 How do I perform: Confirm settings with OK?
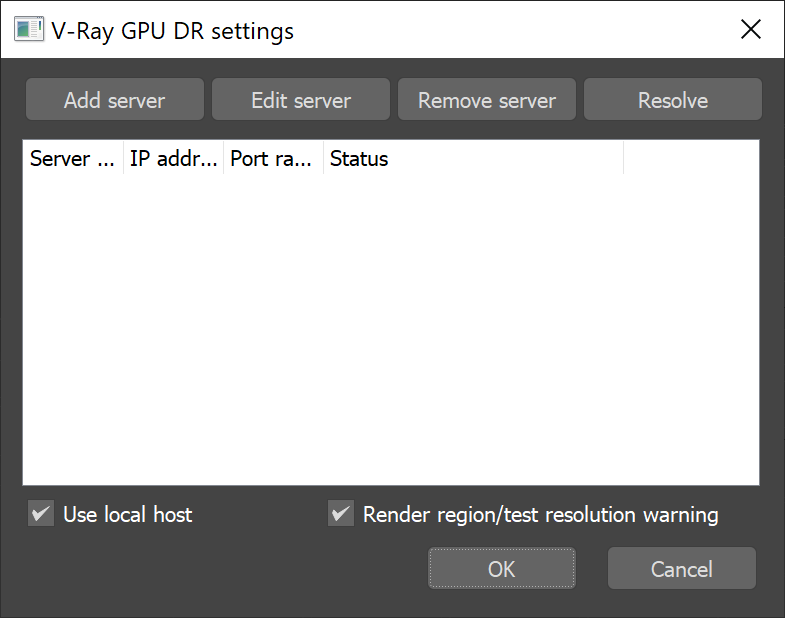[502, 568]
